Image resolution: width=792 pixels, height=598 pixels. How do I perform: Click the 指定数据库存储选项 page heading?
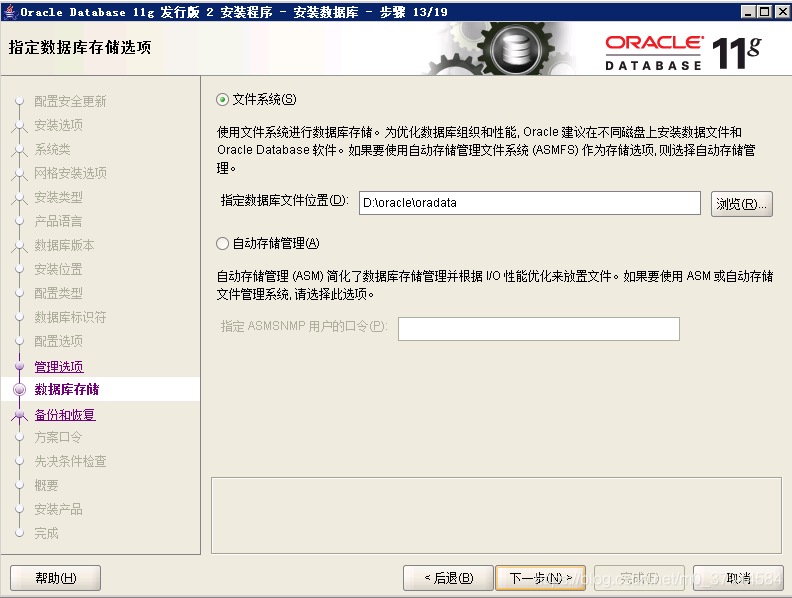coord(80,47)
